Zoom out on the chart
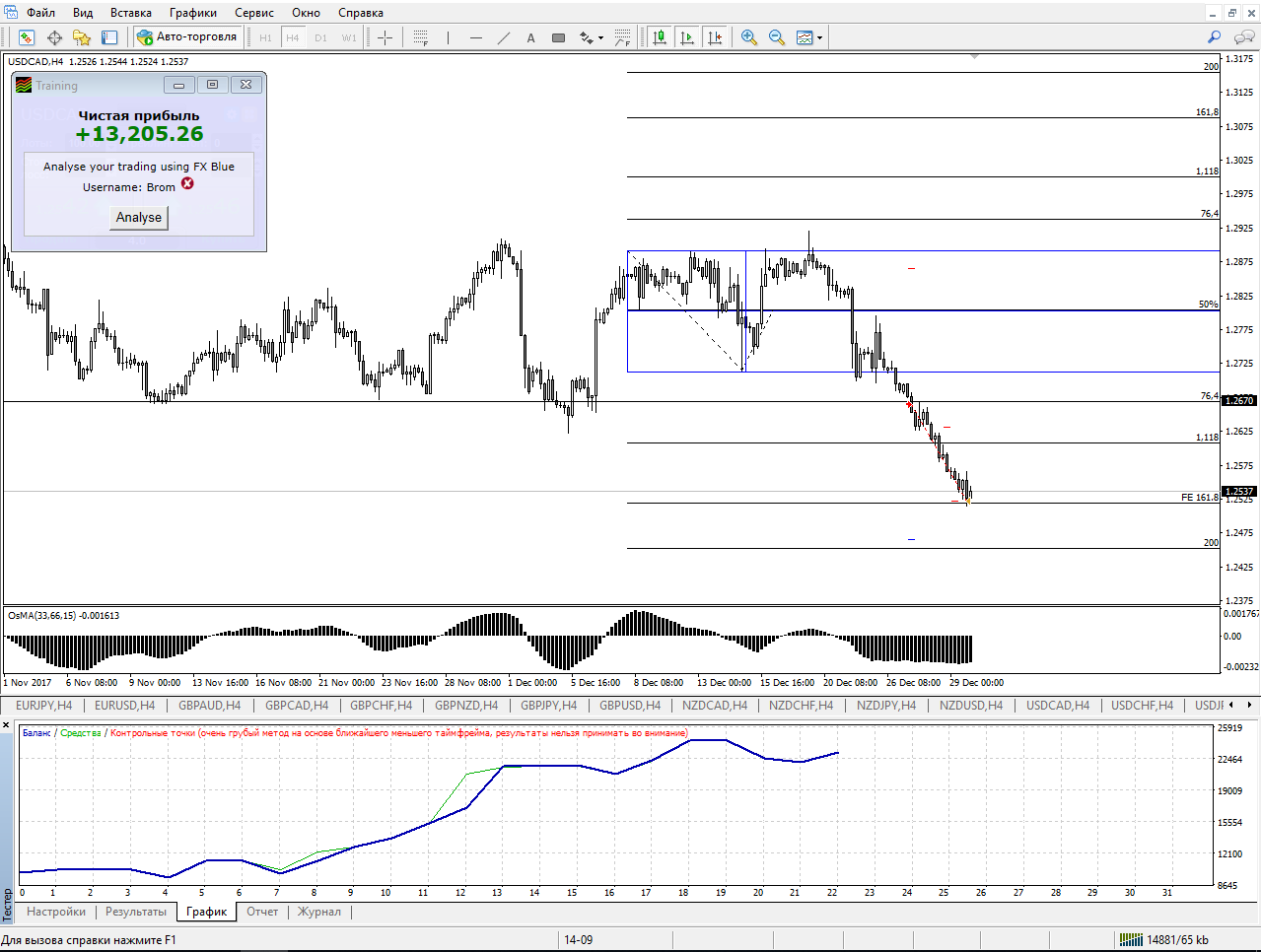This screenshot has width=1261, height=952. (777, 37)
